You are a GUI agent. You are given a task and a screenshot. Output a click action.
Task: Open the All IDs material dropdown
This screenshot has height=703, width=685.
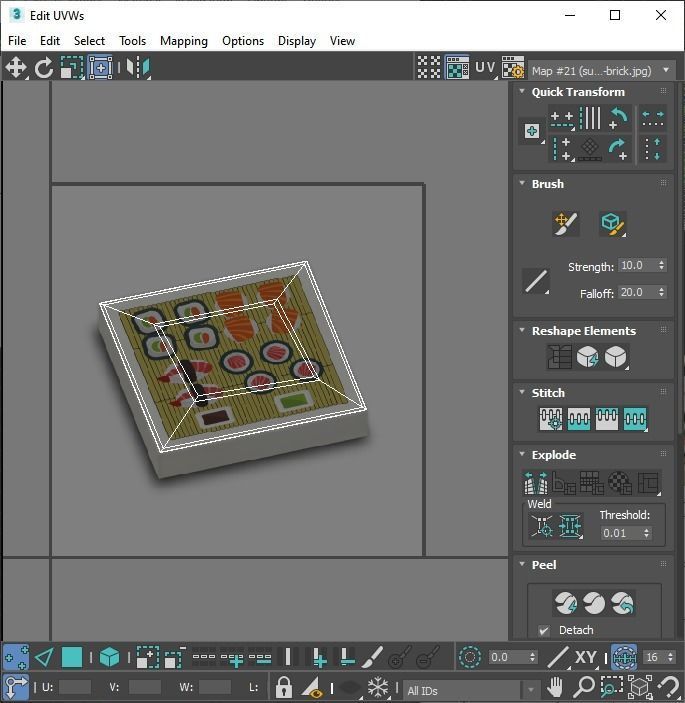point(472,690)
